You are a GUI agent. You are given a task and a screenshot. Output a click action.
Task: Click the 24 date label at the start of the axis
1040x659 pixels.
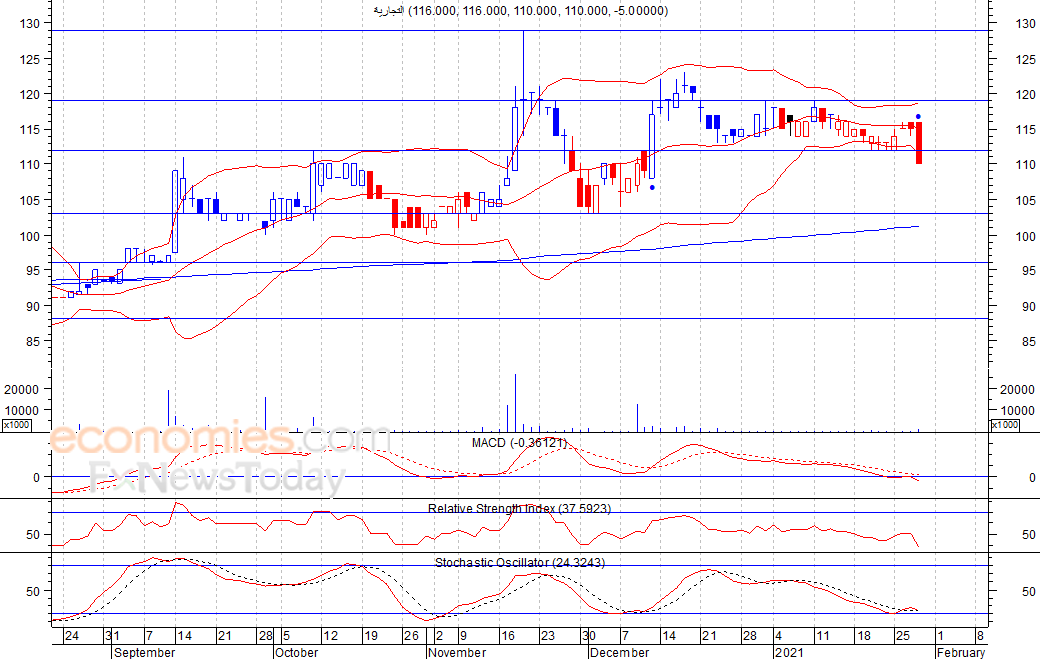click(72, 636)
